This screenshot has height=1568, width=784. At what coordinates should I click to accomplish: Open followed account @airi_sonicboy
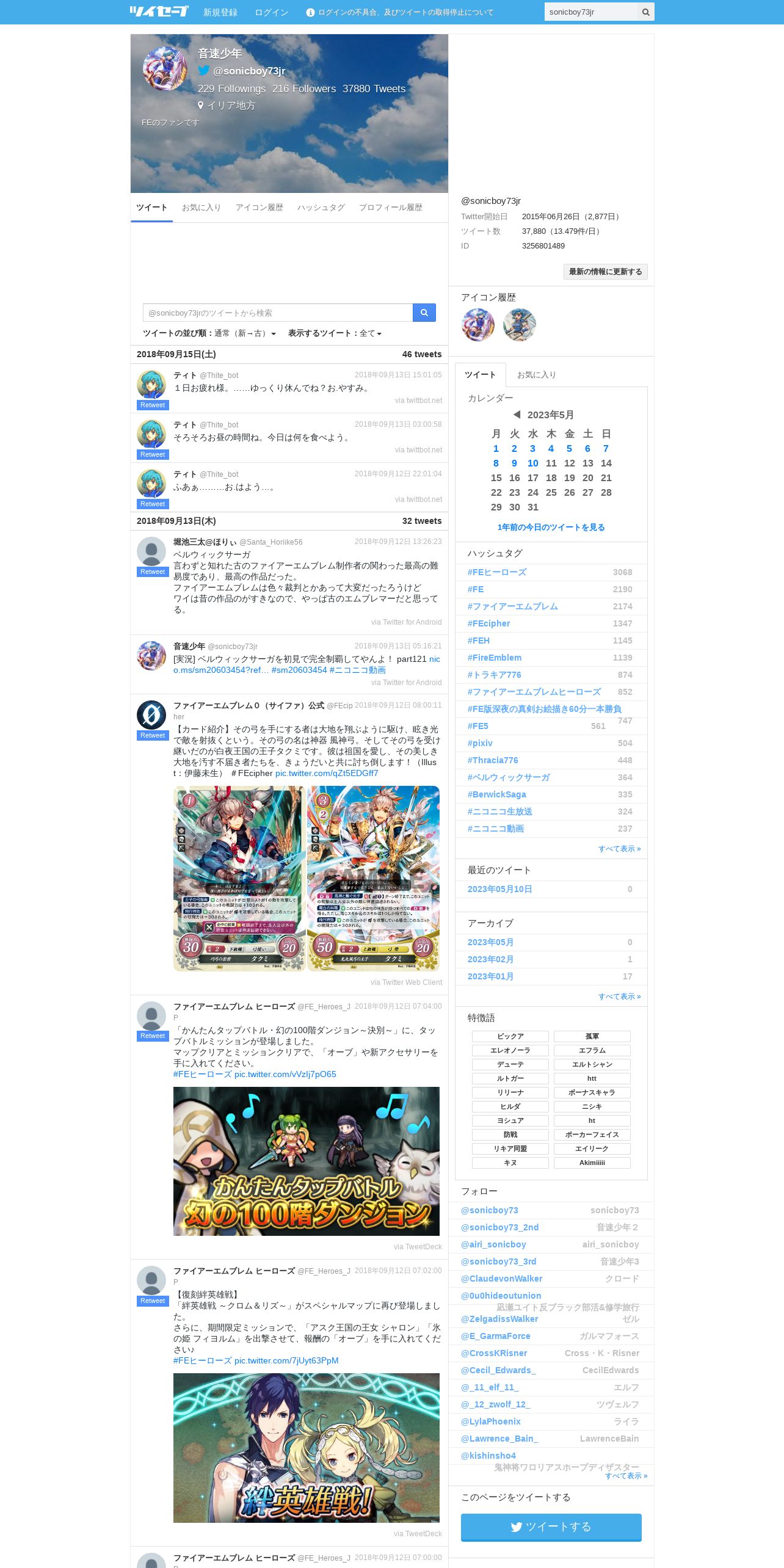click(493, 1244)
